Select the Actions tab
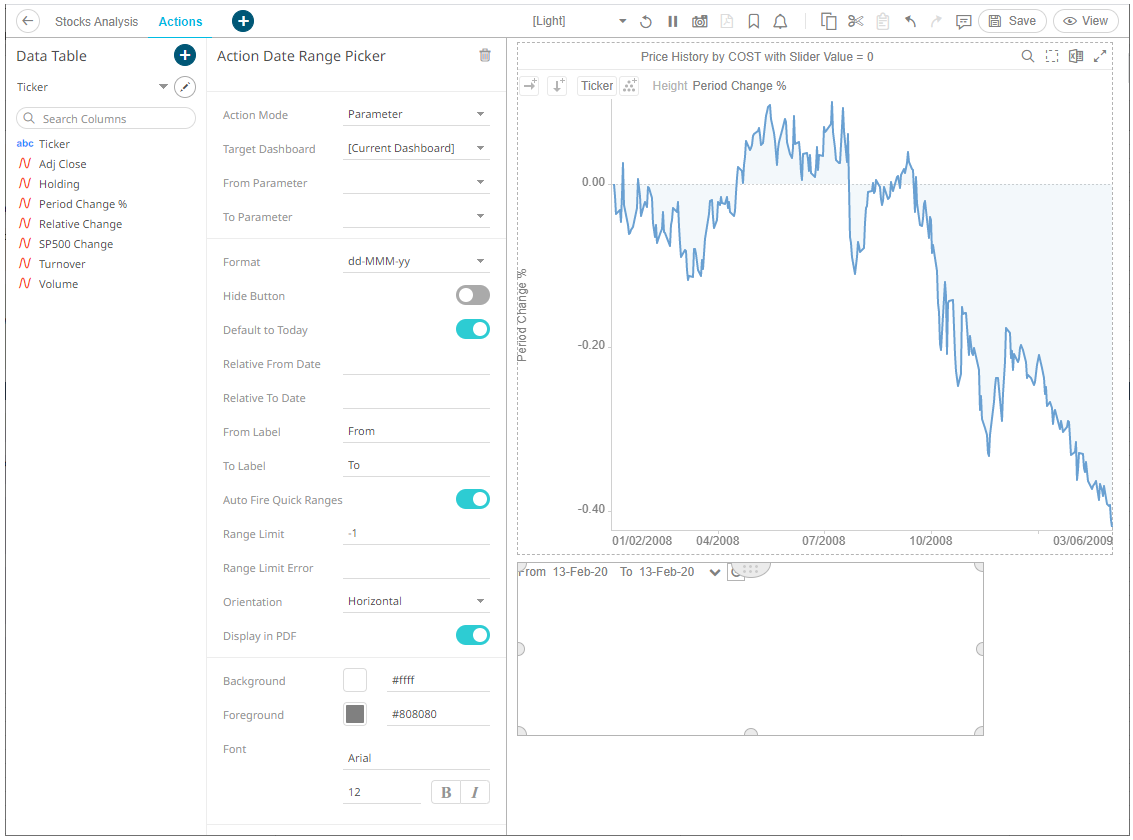1133x840 pixels. click(x=180, y=21)
